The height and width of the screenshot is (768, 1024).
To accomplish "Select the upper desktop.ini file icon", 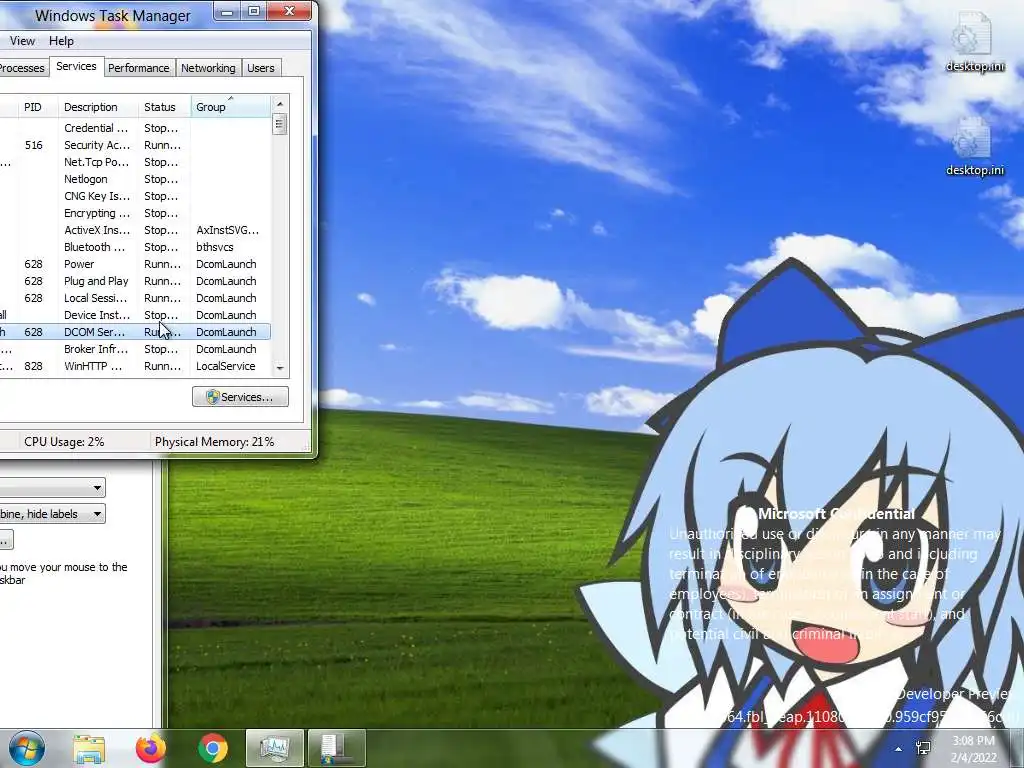I will click(974, 41).
